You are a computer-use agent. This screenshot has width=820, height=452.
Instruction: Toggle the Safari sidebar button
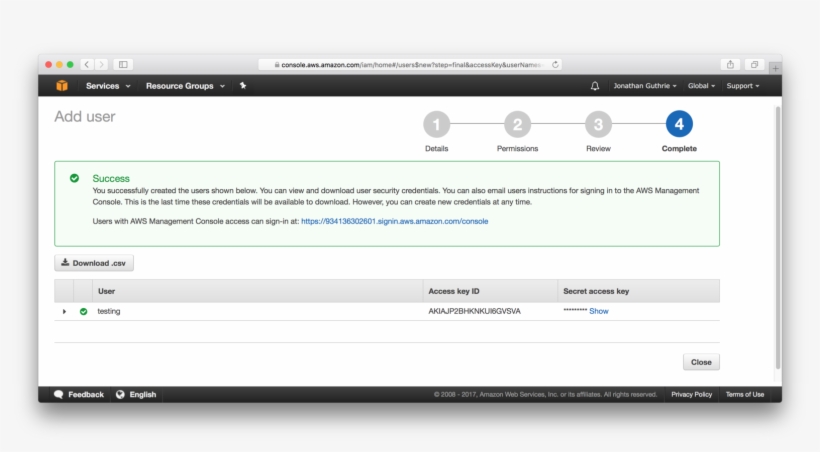pos(123,64)
